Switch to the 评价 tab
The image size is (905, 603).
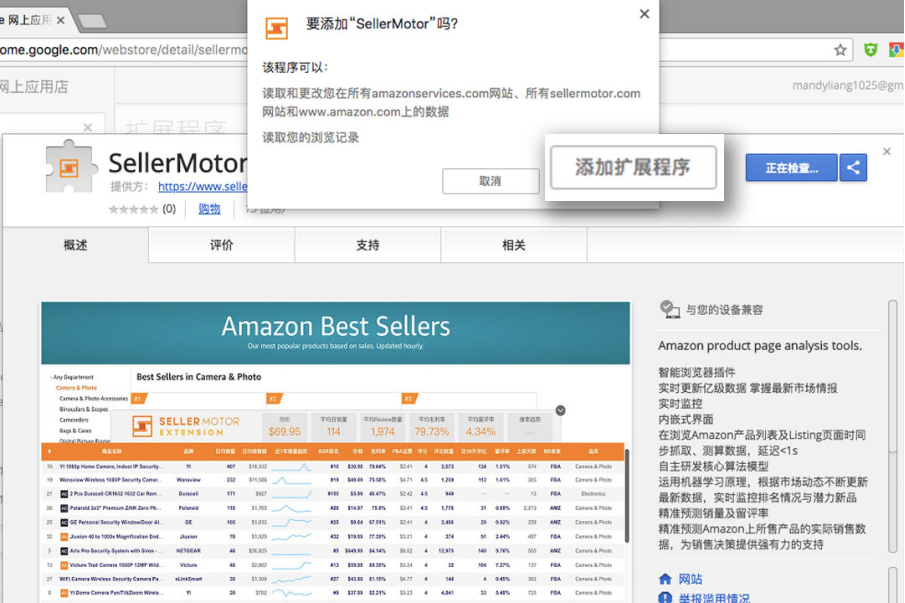coord(222,245)
